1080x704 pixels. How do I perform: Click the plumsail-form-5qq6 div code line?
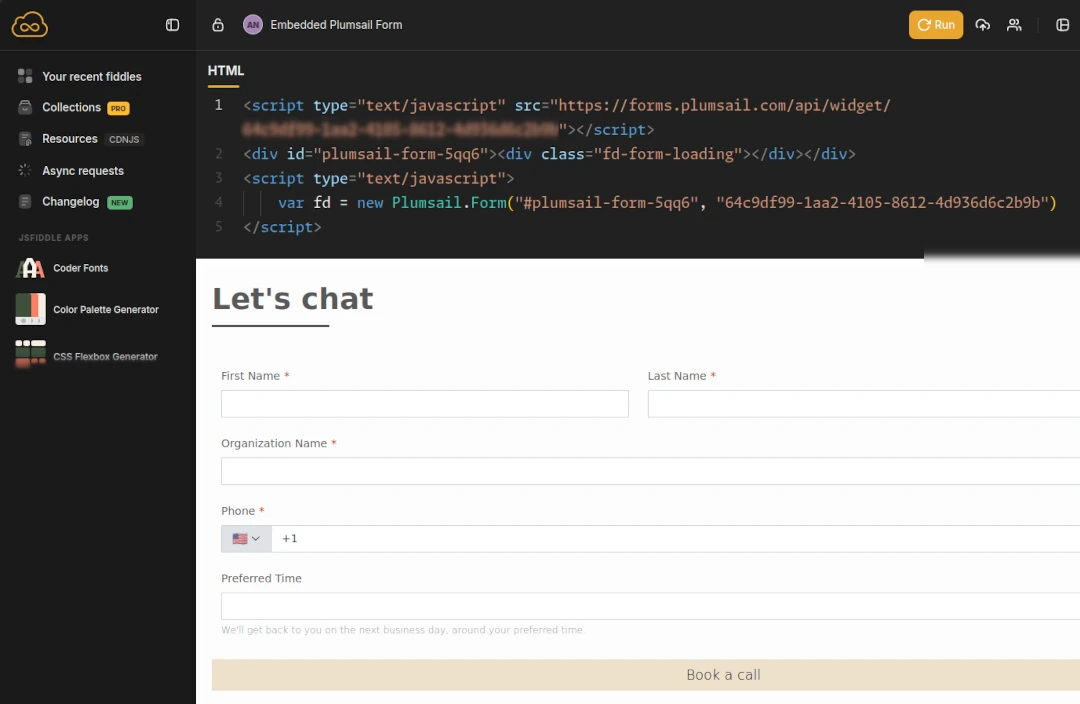point(549,154)
